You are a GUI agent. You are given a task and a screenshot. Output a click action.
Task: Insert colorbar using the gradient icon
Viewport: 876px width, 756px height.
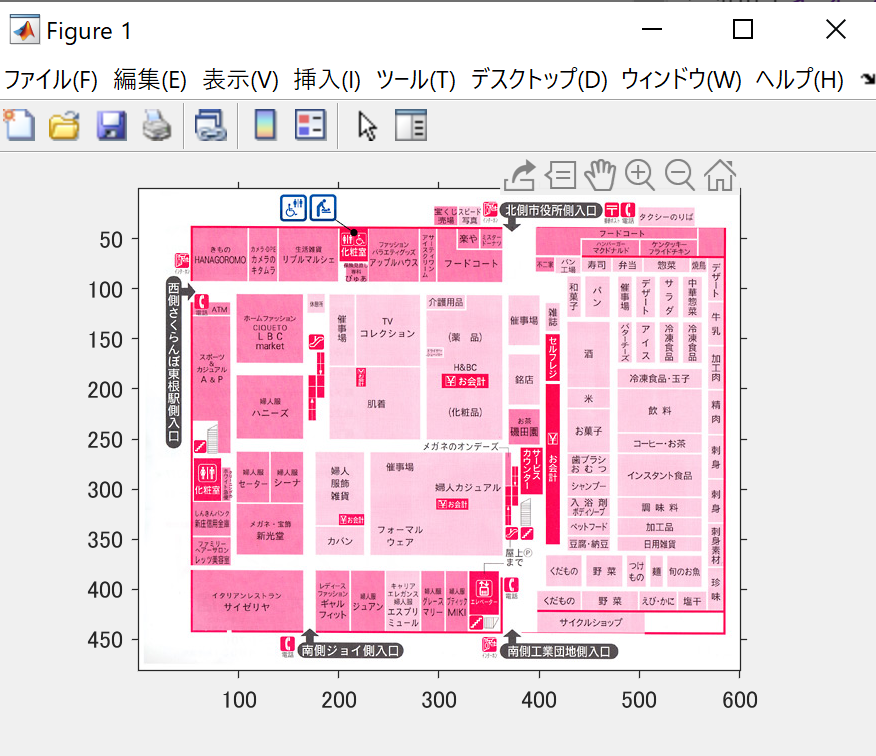click(x=265, y=125)
